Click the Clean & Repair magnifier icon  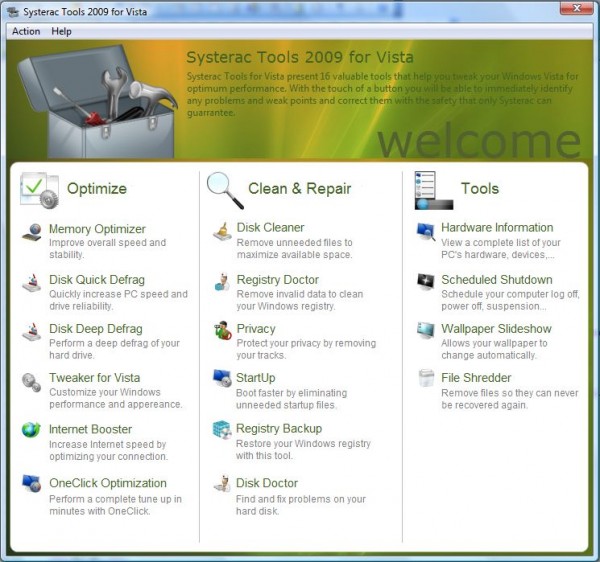tap(225, 191)
